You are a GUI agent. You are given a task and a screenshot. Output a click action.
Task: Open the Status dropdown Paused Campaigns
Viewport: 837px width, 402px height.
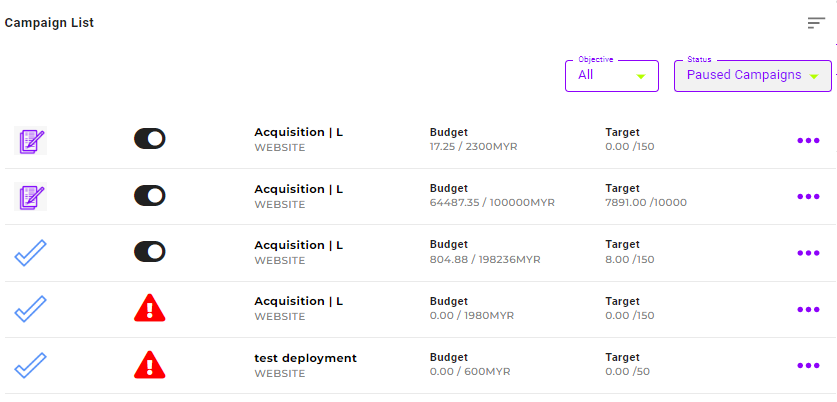click(753, 76)
